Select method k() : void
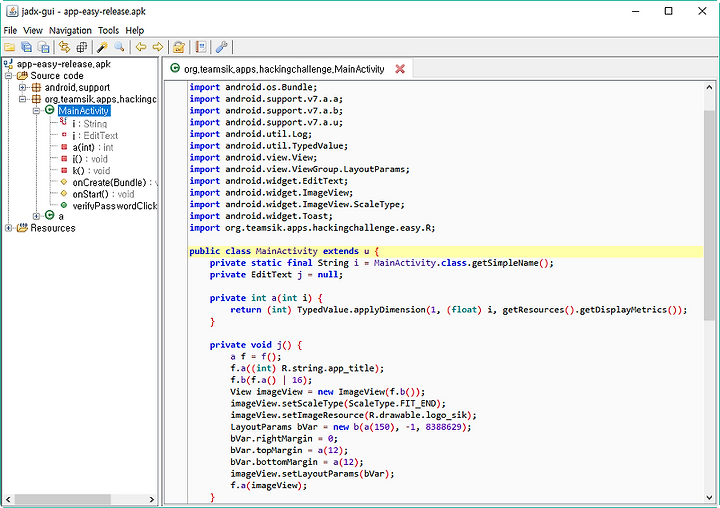This screenshot has width=720, height=508. tap(91, 171)
